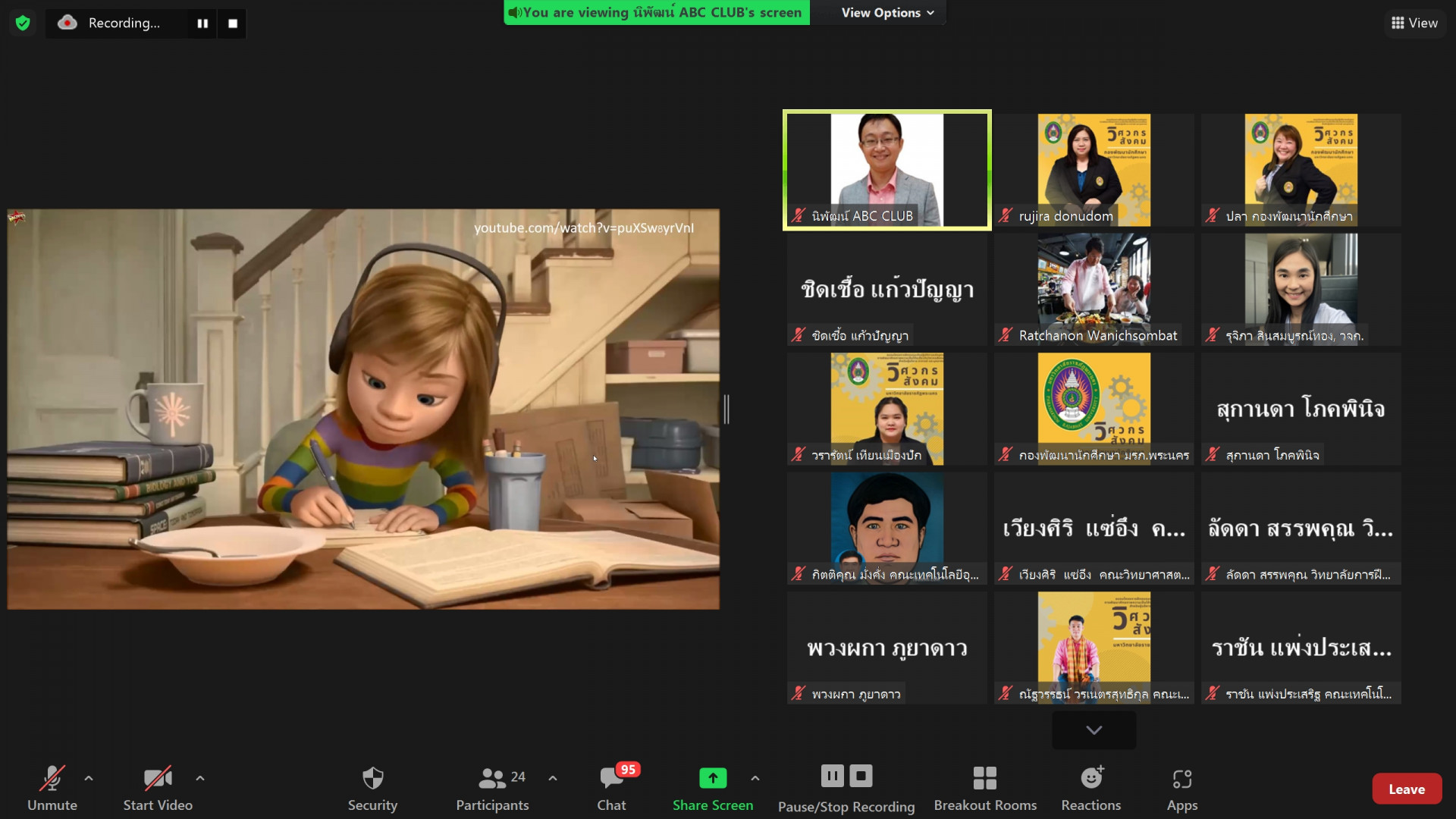Click muted mic icon on สุกานดา โภคพินิจ tile

click(x=1213, y=455)
